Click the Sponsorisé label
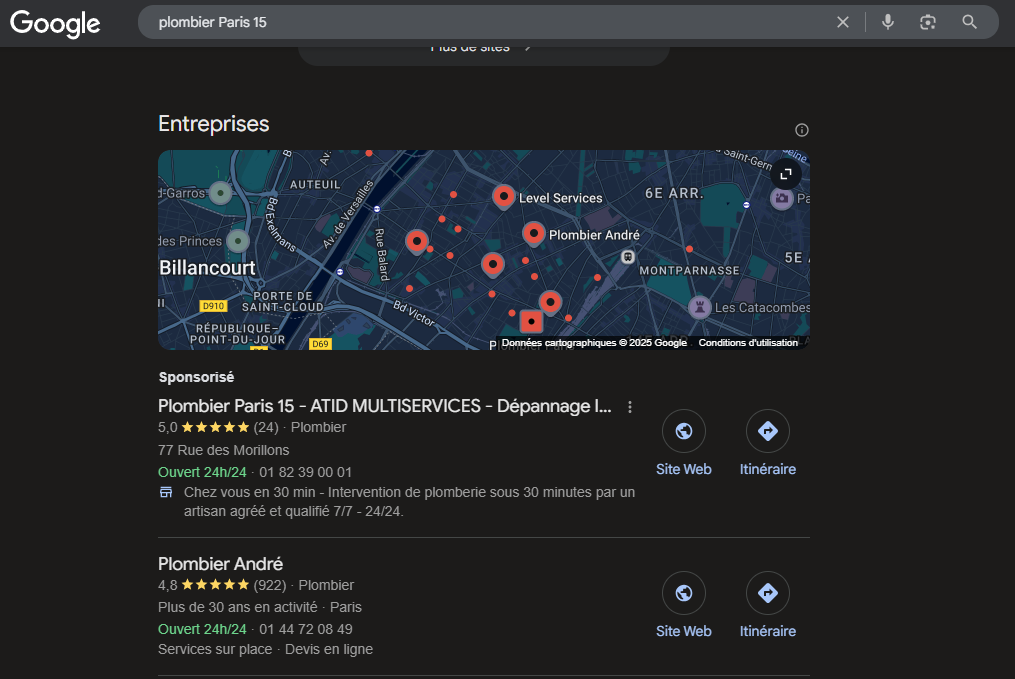The height and width of the screenshot is (679, 1015). (197, 377)
